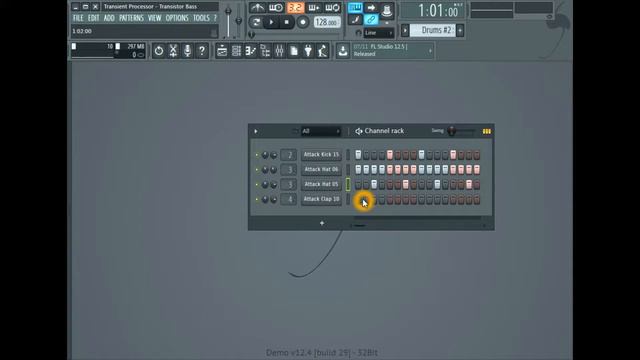640x360 pixels.
Task: Click the 128.000 tempo field
Action: pyautogui.click(x=327, y=22)
